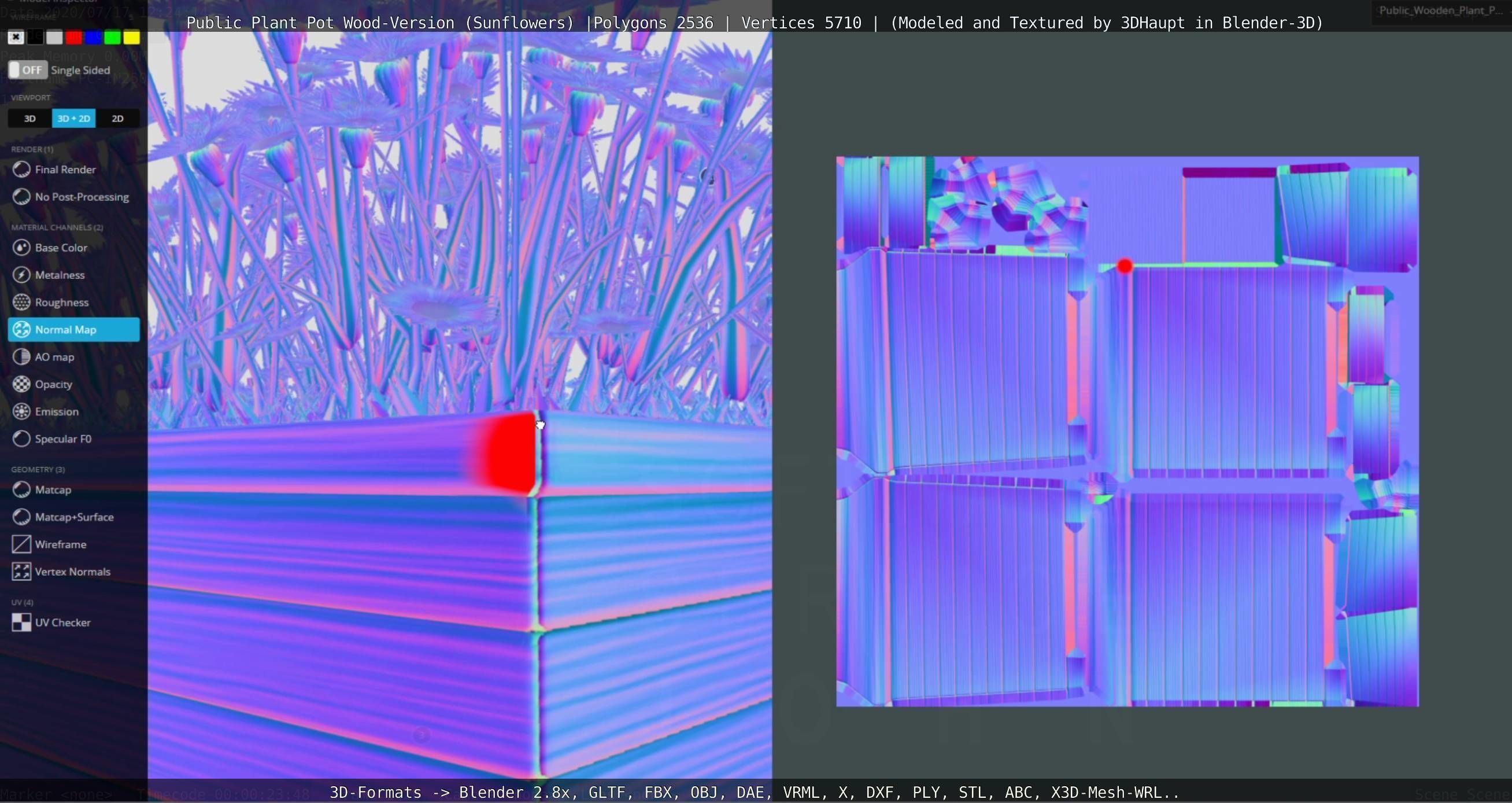Image resolution: width=1512 pixels, height=803 pixels.
Task: Pick the yellow wireframe color swatch
Action: pyautogui.click(x=131, y=38)
